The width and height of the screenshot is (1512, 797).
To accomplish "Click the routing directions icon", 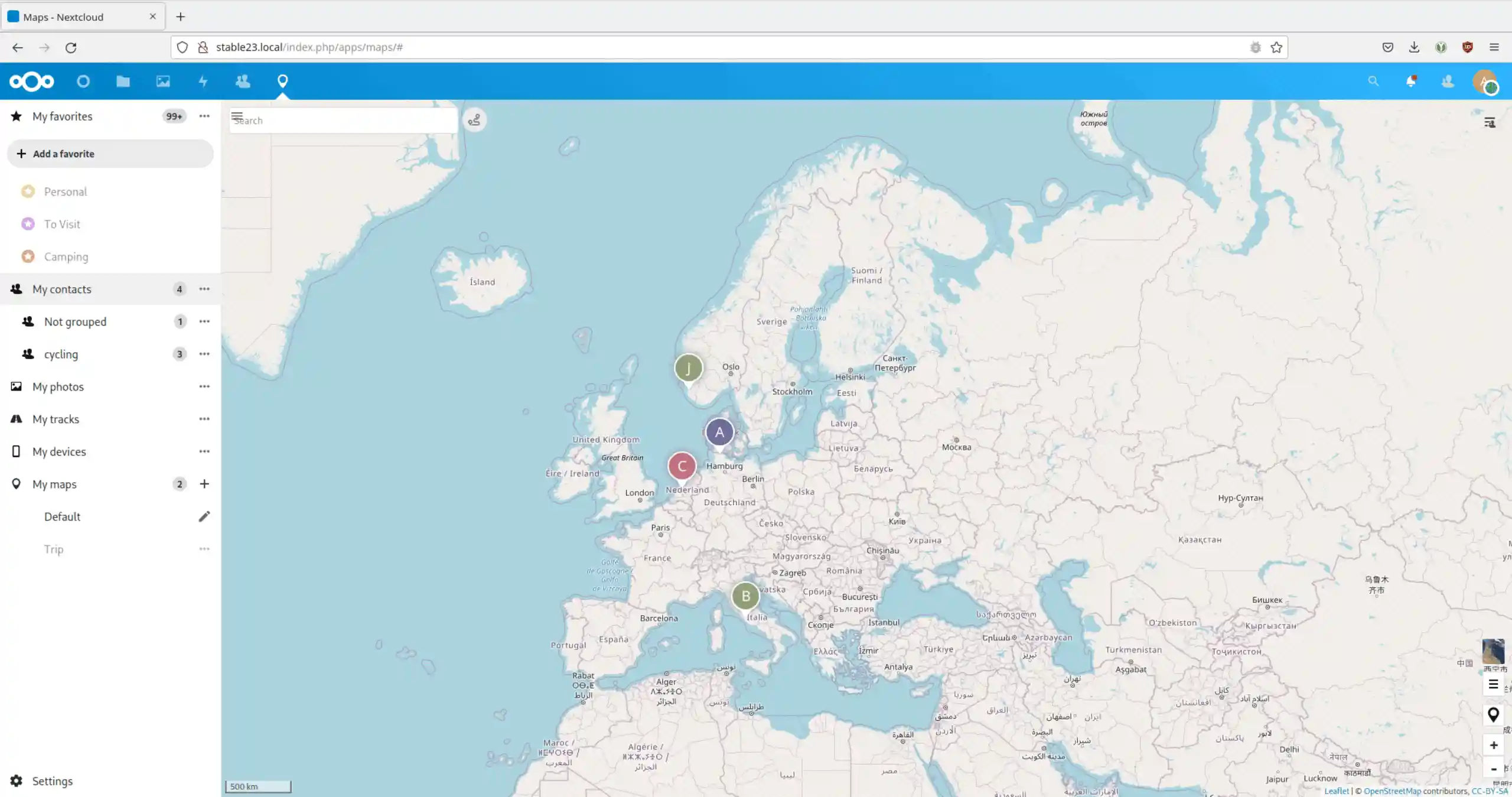I will pyautogui.click(x=474, y=121).
